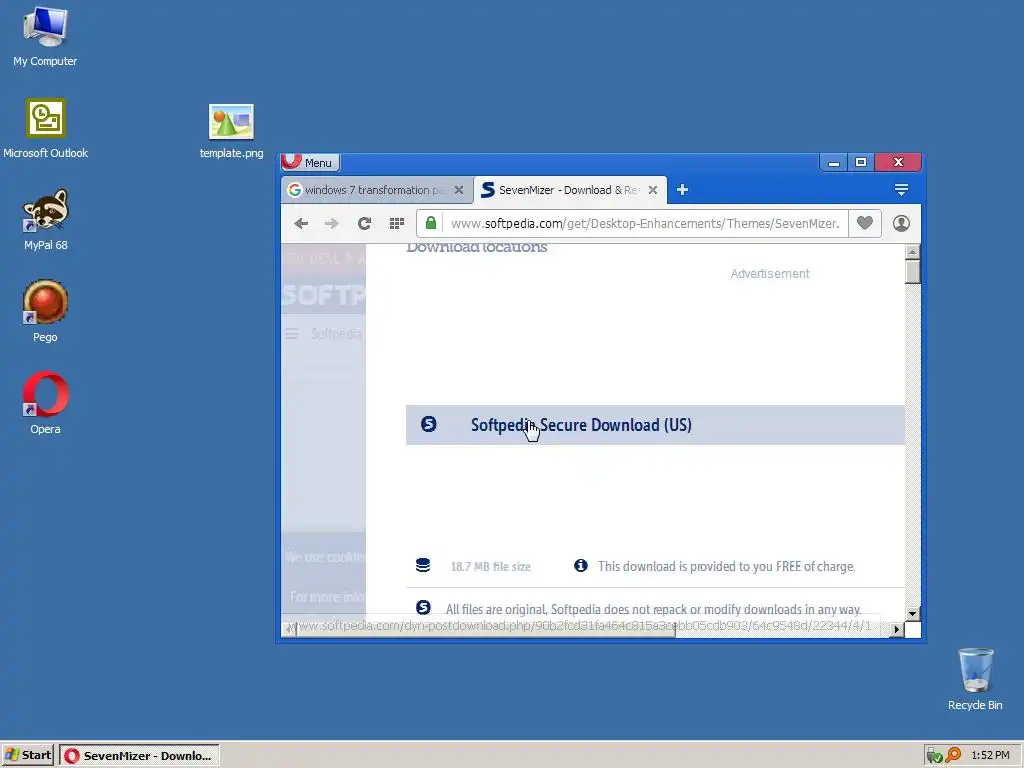Click the Softpedia S logo beside download link
Image resolution: width=1024 pixels, height=768 pixels.
tap(428, 424)
